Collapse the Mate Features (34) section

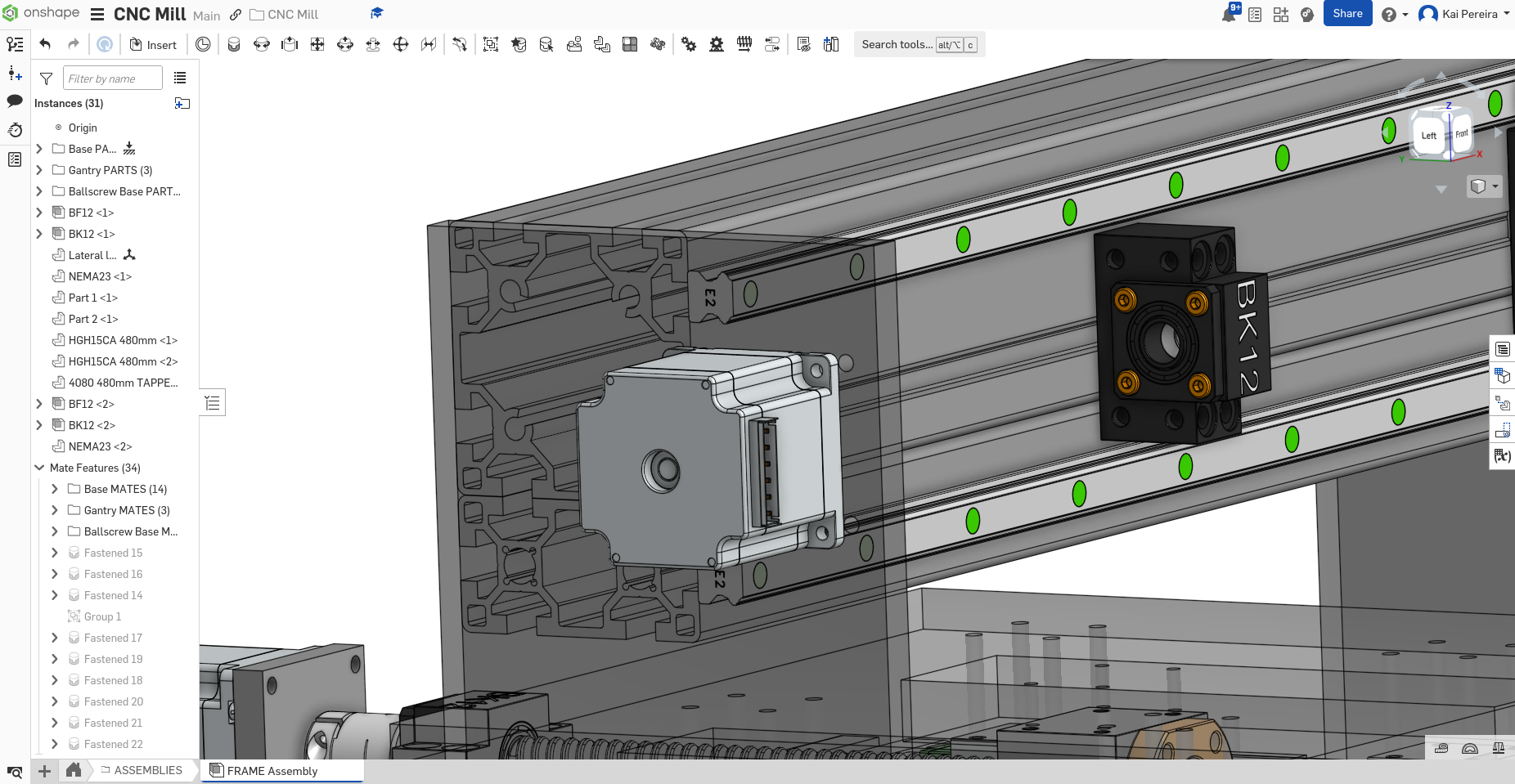coord(39,468)
